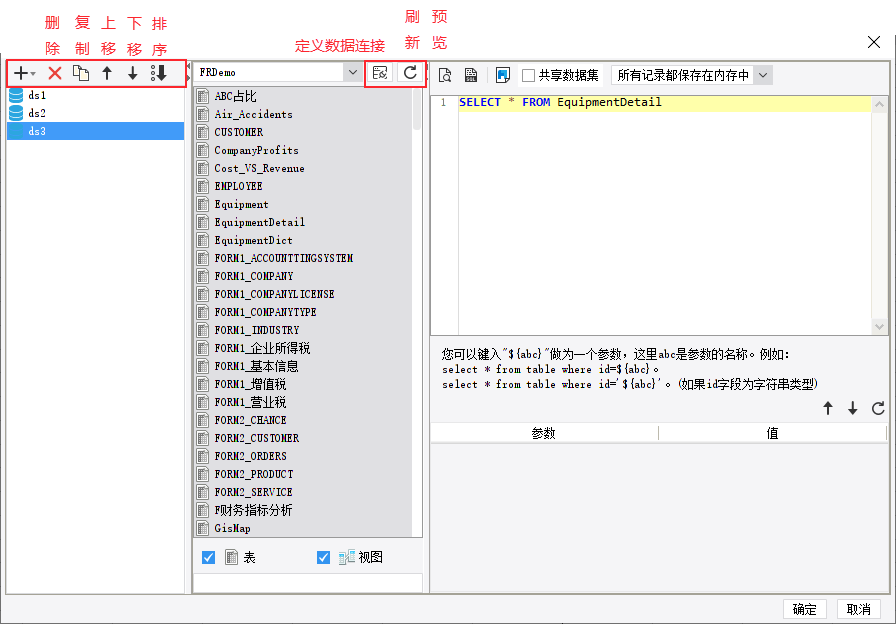896x624 pixels.
Task: Select FORM1_COMPANYTYPE table
Action: (x=303, y=312)
